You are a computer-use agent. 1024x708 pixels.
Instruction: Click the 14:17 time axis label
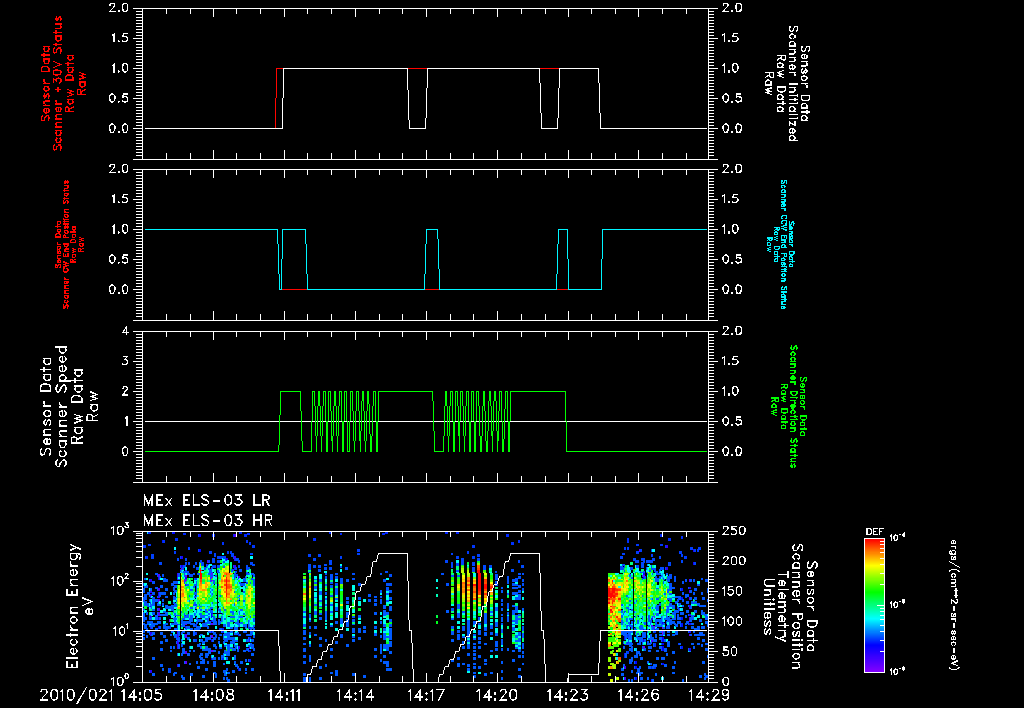[x=426, y=695]
